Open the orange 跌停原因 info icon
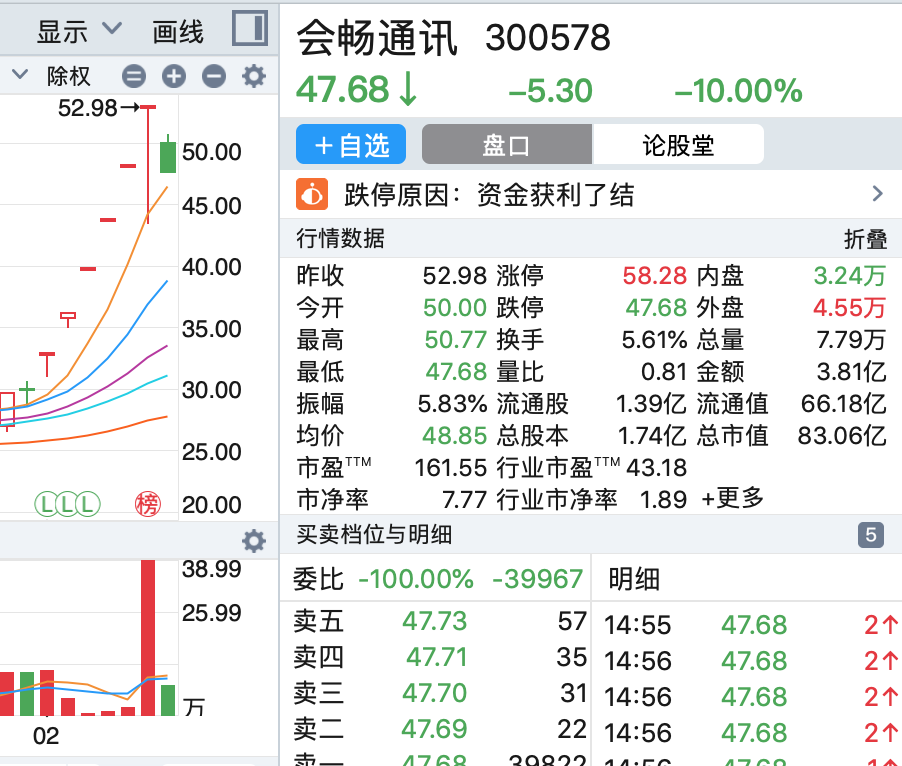 coord(312,194)
